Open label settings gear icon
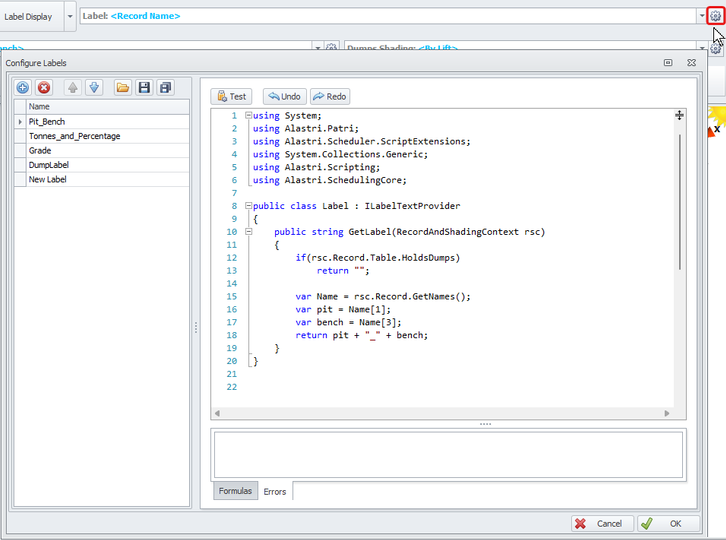 click(x=715, y=16)
